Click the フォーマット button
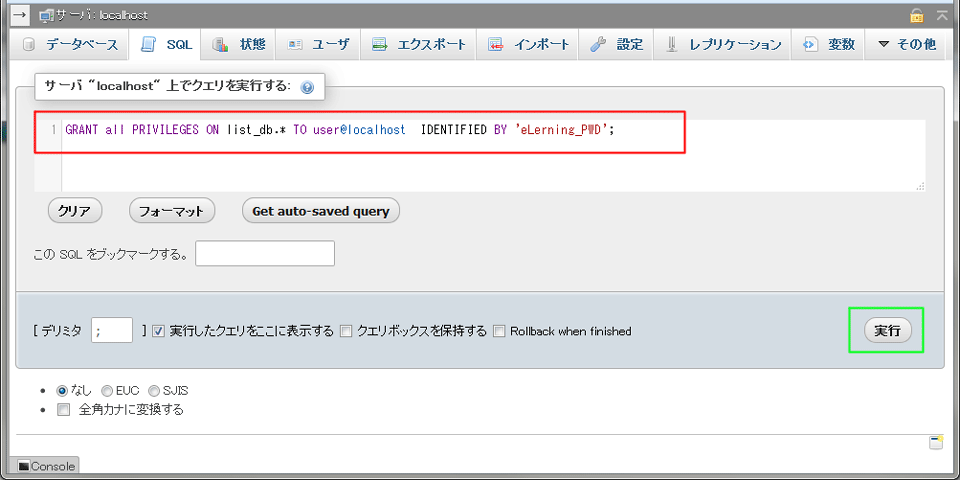Image resolution: width=960 pixels, height=480 pixels. tap(171, 211)
